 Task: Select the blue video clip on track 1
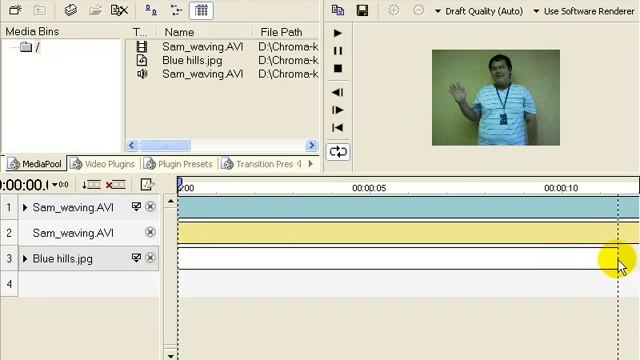click(408, 207)
